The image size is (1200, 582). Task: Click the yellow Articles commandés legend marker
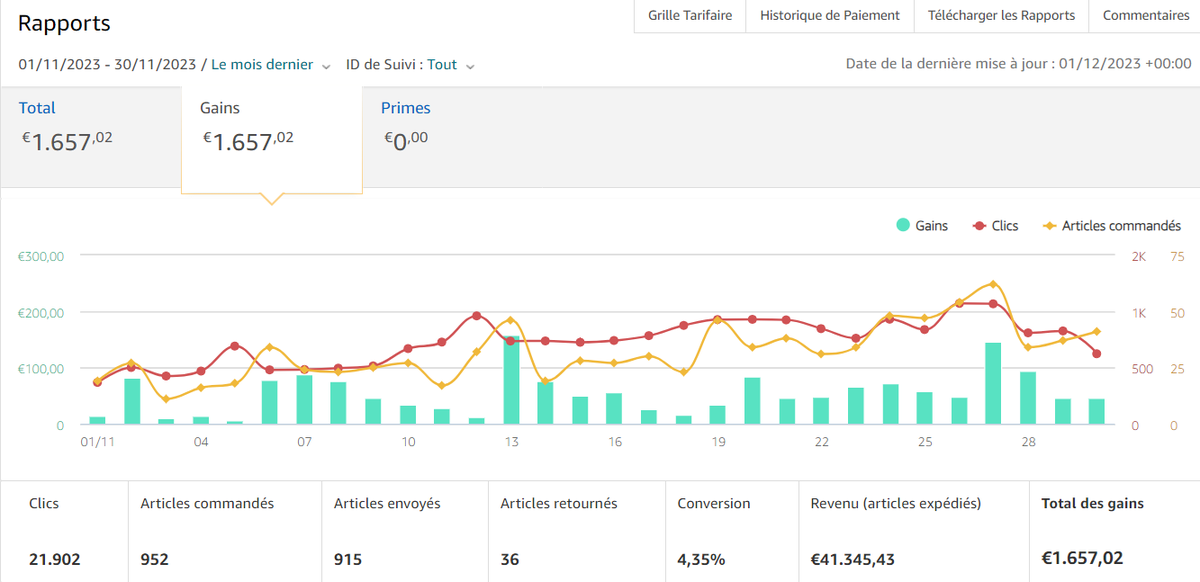pos(1049,226)
